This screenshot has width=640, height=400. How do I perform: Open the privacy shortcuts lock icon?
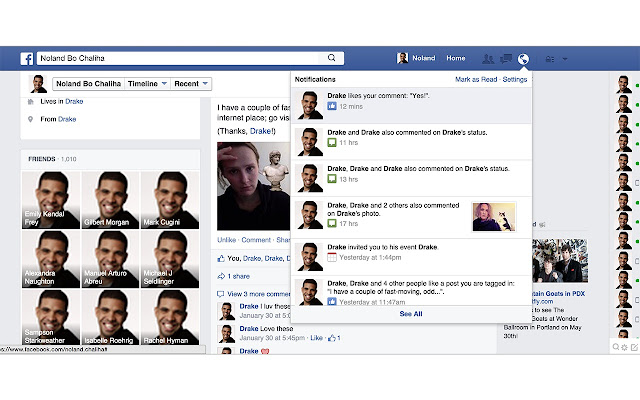(550, 59)
